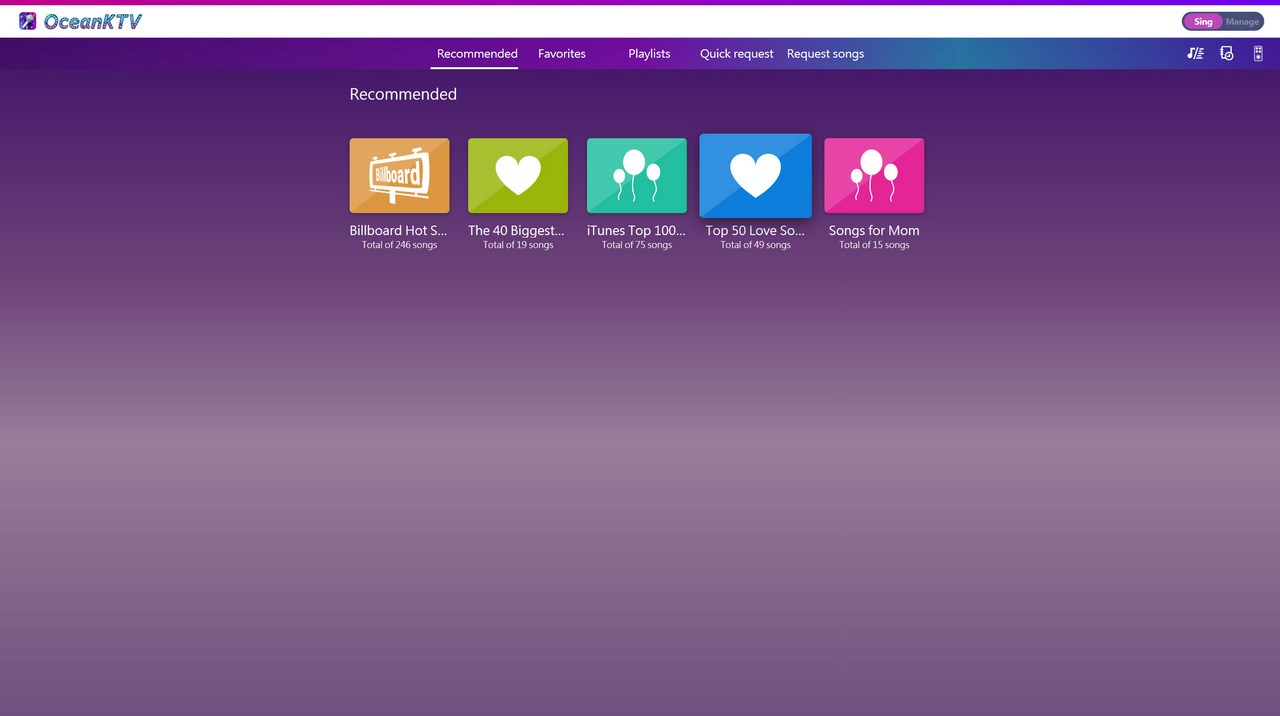Click the 'Recommended' section heading
The height and width of the screenshot is (716, 1280).
click(403, 94)
